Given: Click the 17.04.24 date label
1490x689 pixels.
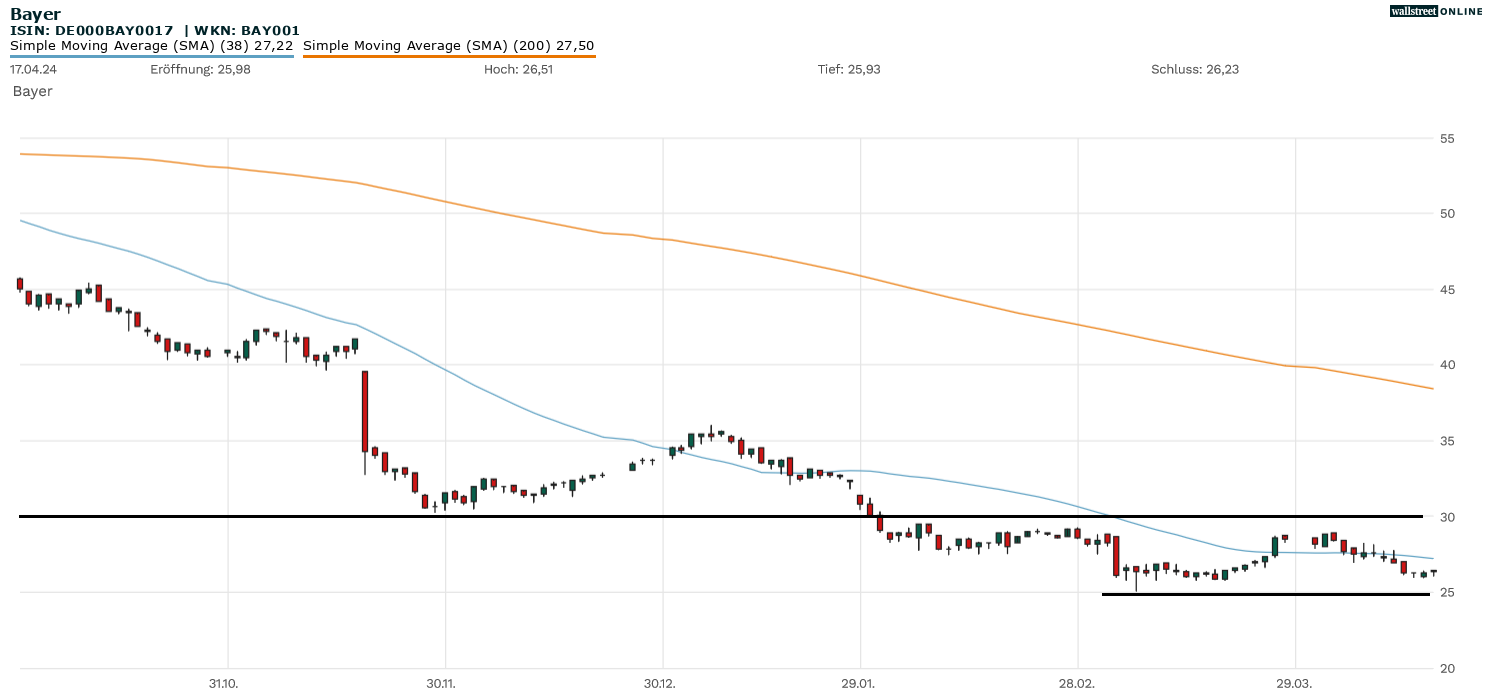Looking at the screenshot, I should click(33, 69).
